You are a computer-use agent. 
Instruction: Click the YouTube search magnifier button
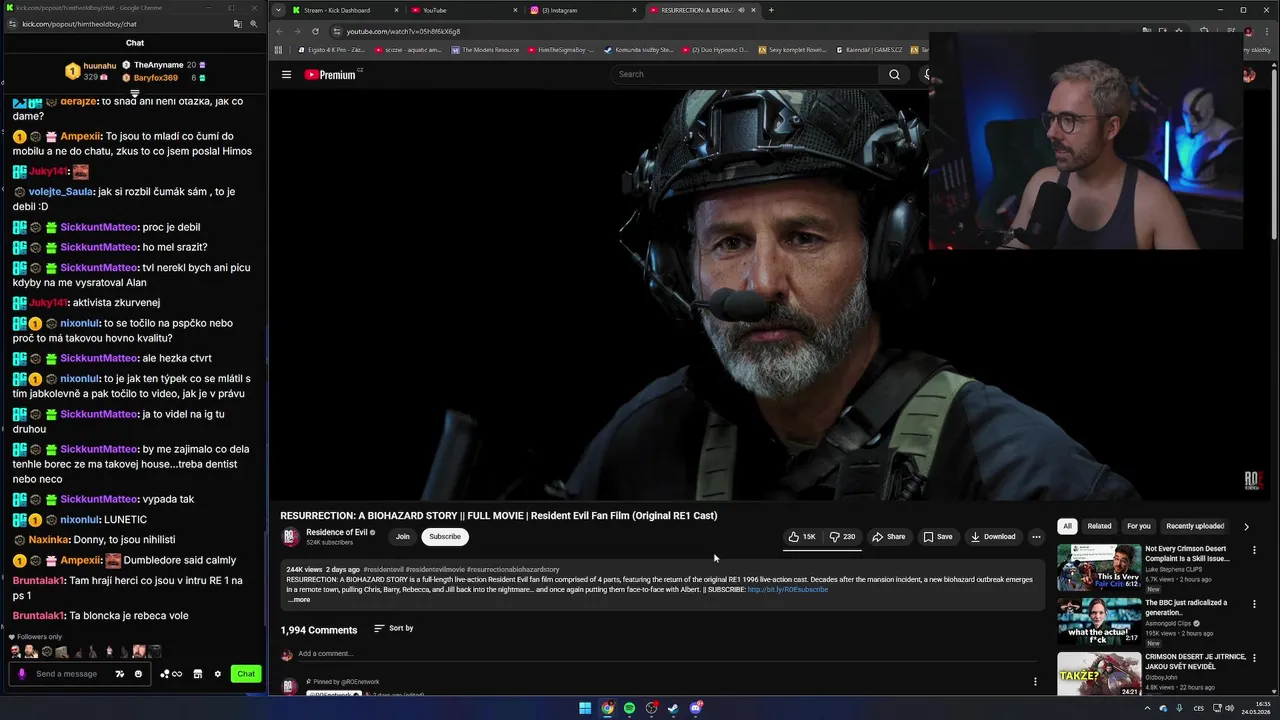coord(894,74)
